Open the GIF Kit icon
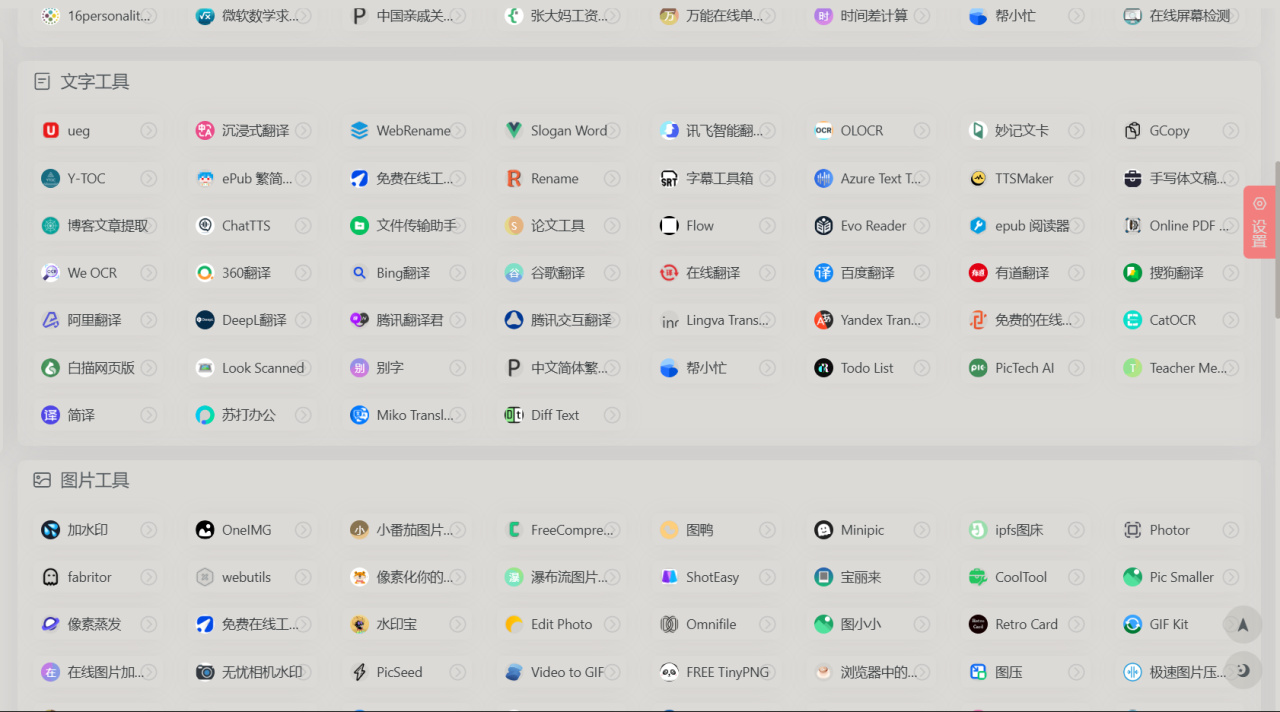 pos(1131,624)
